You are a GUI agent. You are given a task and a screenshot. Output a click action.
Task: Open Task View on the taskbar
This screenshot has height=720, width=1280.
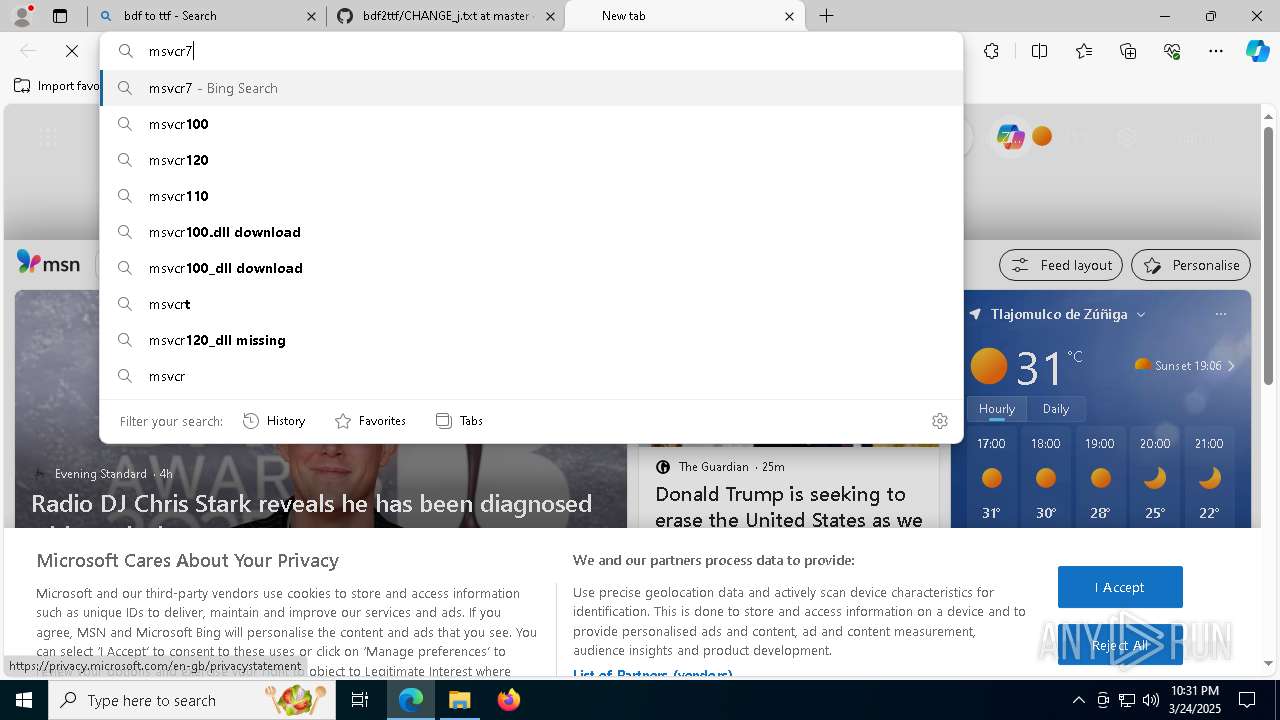click(360, 700)
